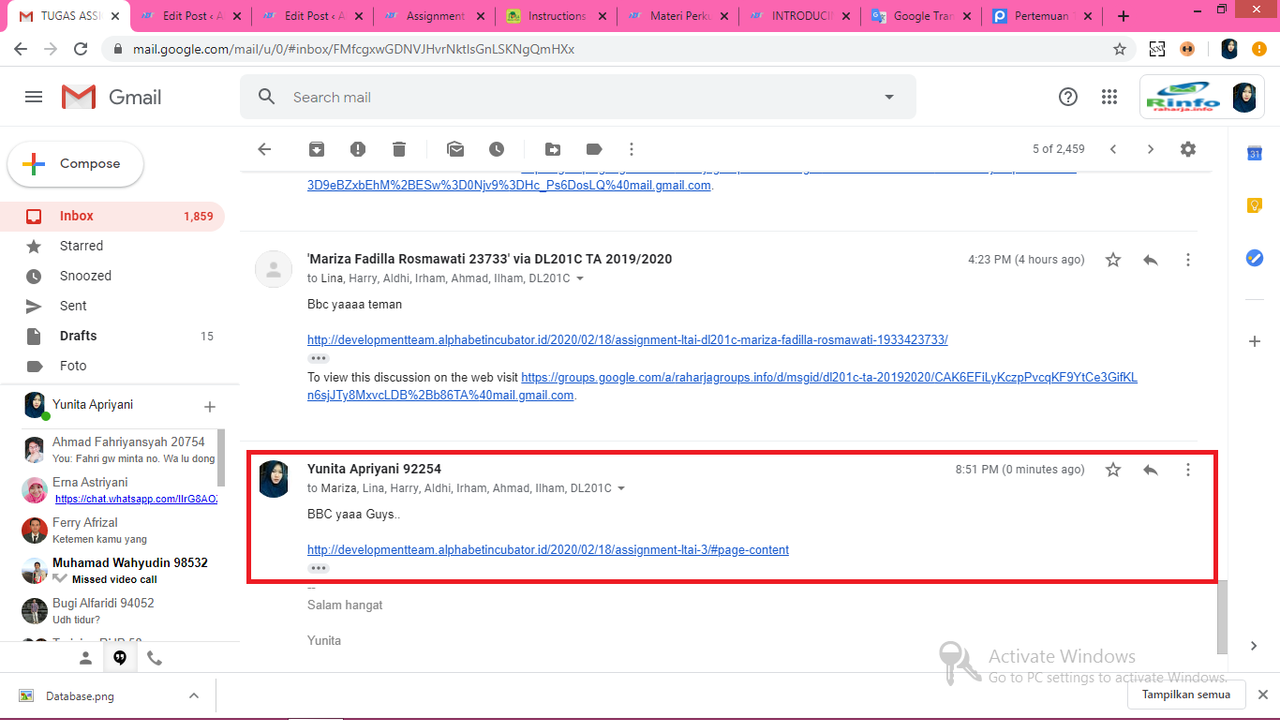Image resolution: width=1280 pixels, height=720 pixels.
Task: Reply to Yunita Apriyani's message
Action: [x=1151, y=470]
